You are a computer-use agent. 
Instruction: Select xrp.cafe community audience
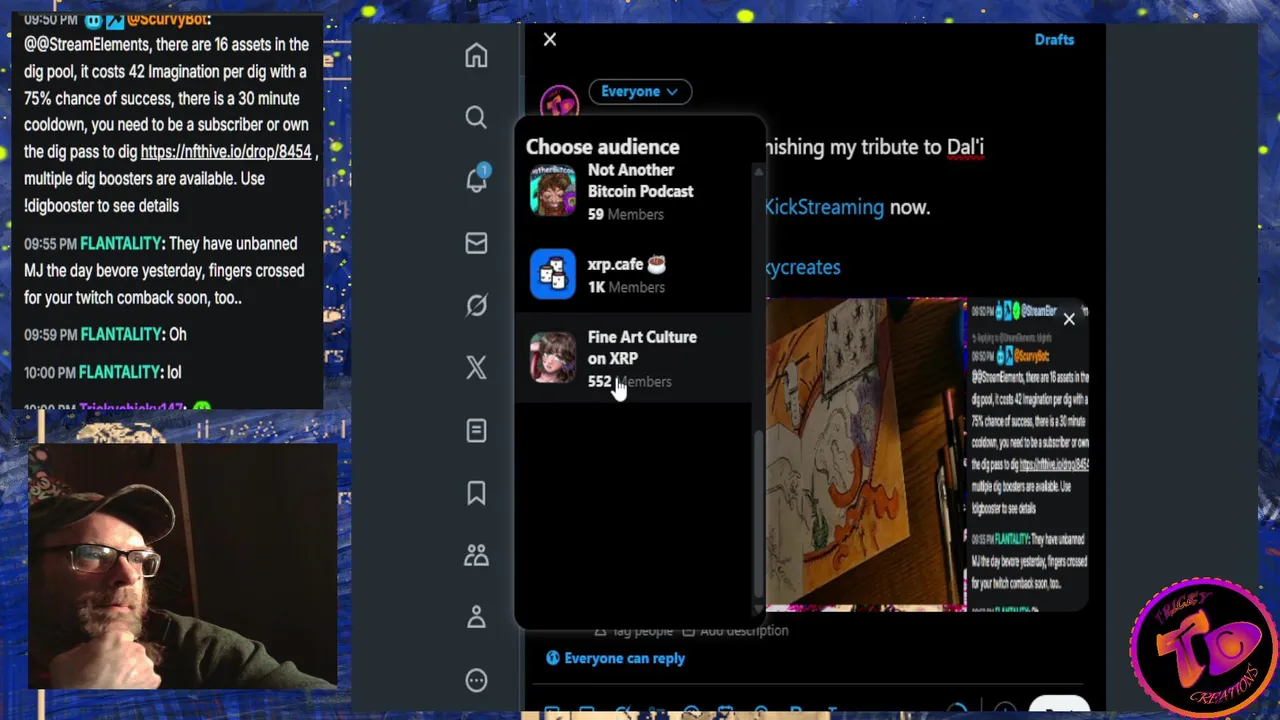tap(633, 274)
